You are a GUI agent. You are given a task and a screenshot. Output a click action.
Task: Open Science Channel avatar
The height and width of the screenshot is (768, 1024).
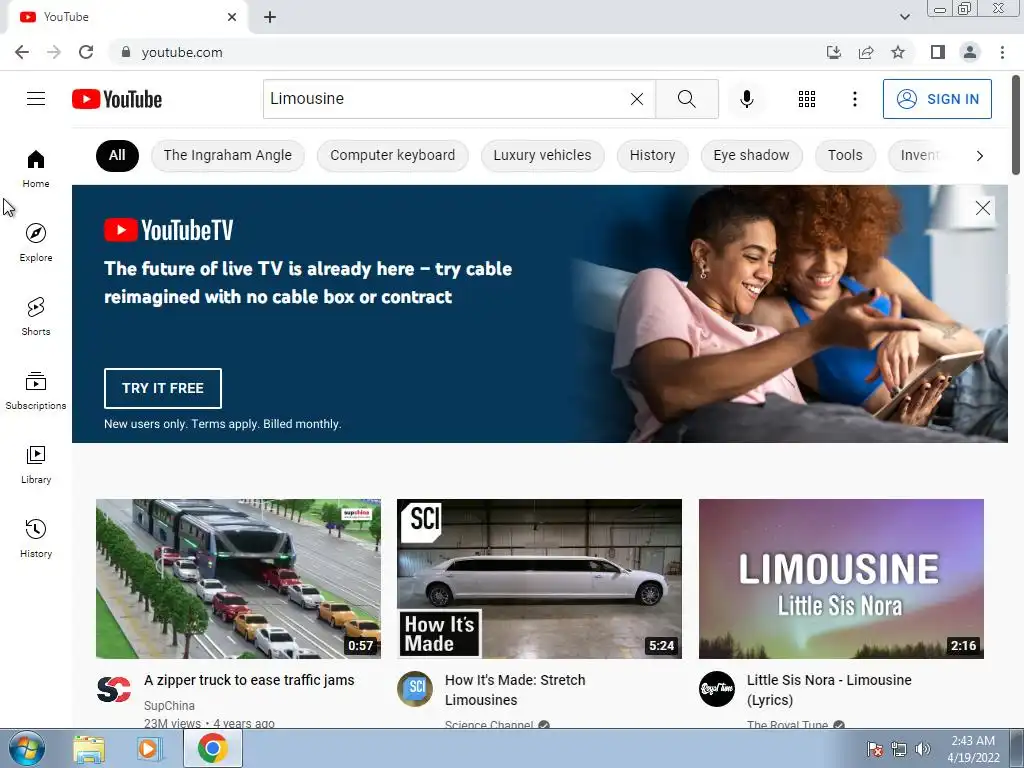(415, 689)
